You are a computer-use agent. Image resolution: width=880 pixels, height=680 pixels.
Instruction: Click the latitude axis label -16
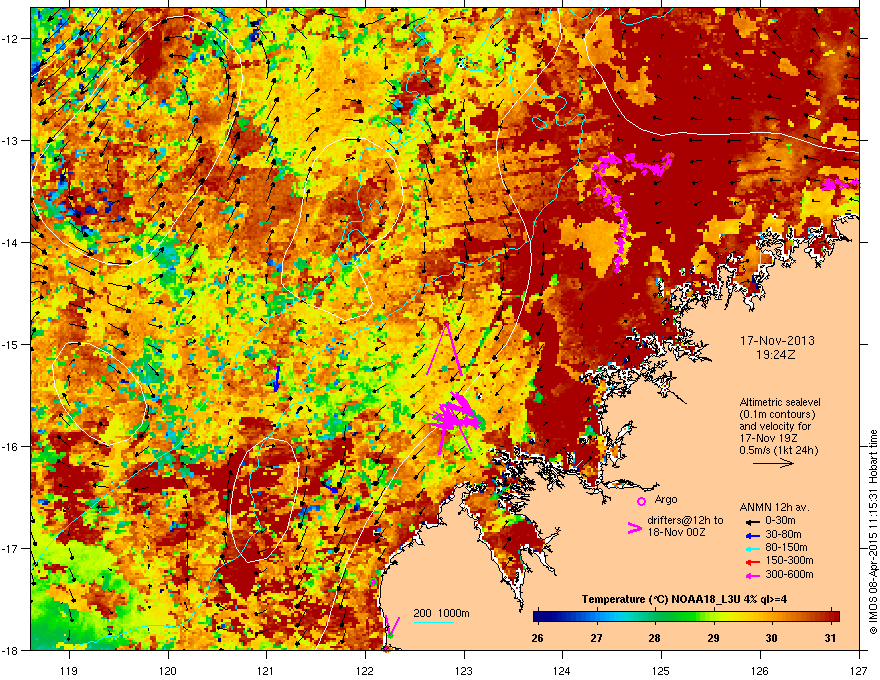pyautogui.click(x=11, y=447)
